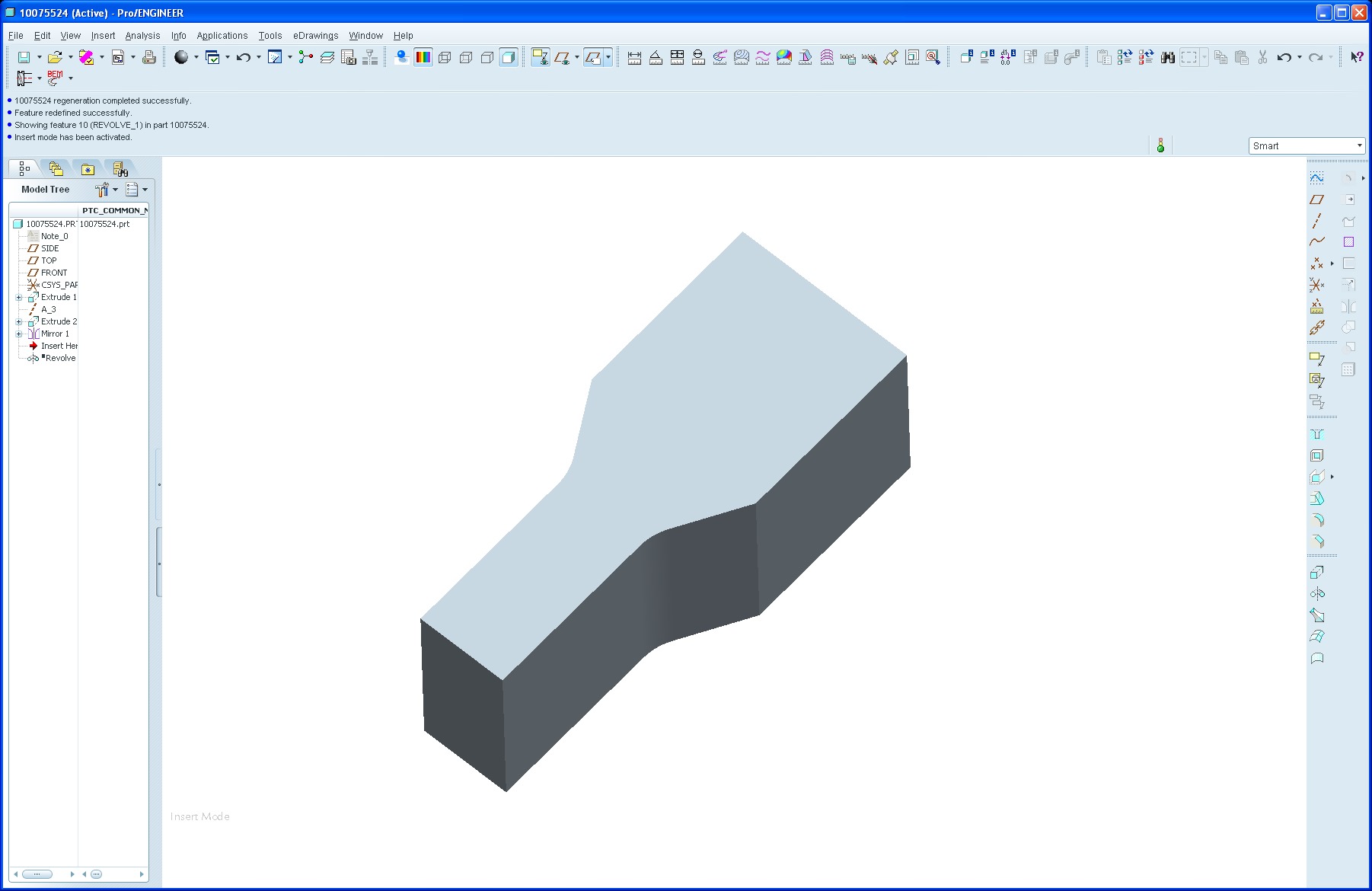Select Revolve feature in model tree
The height and width of the screenshot is (891, 1372).
pyautogui.click(x=53, y=358)
